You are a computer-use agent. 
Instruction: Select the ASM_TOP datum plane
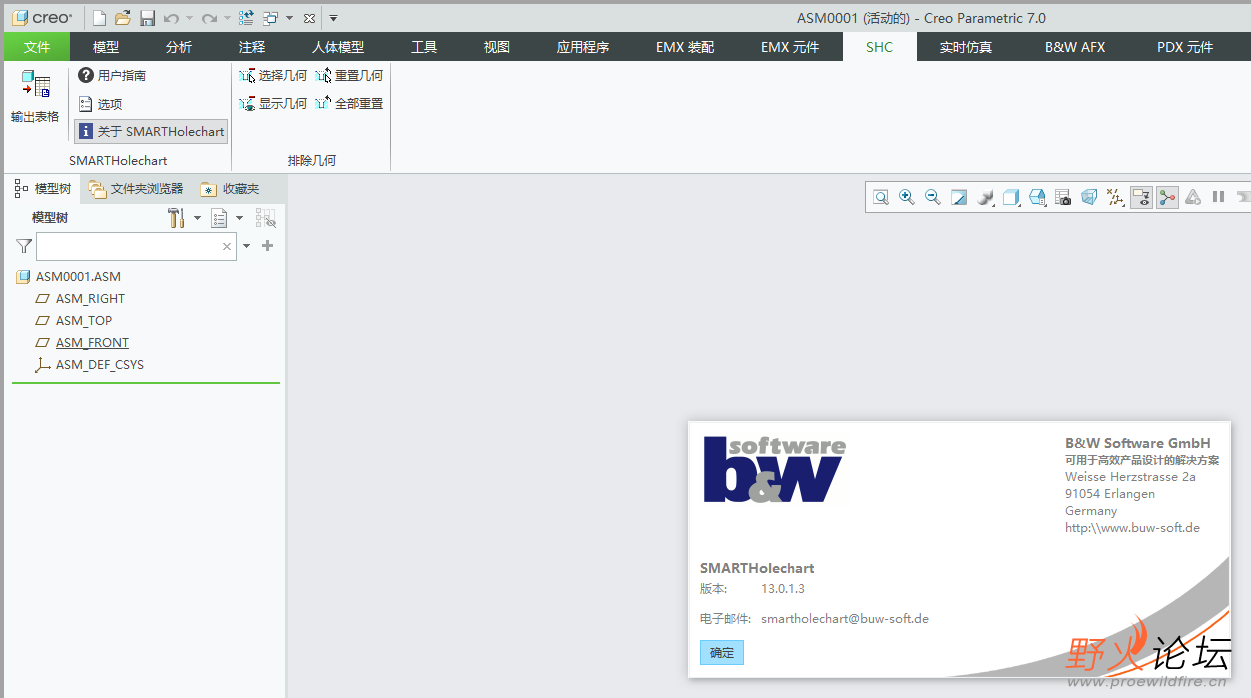[84, 321]
